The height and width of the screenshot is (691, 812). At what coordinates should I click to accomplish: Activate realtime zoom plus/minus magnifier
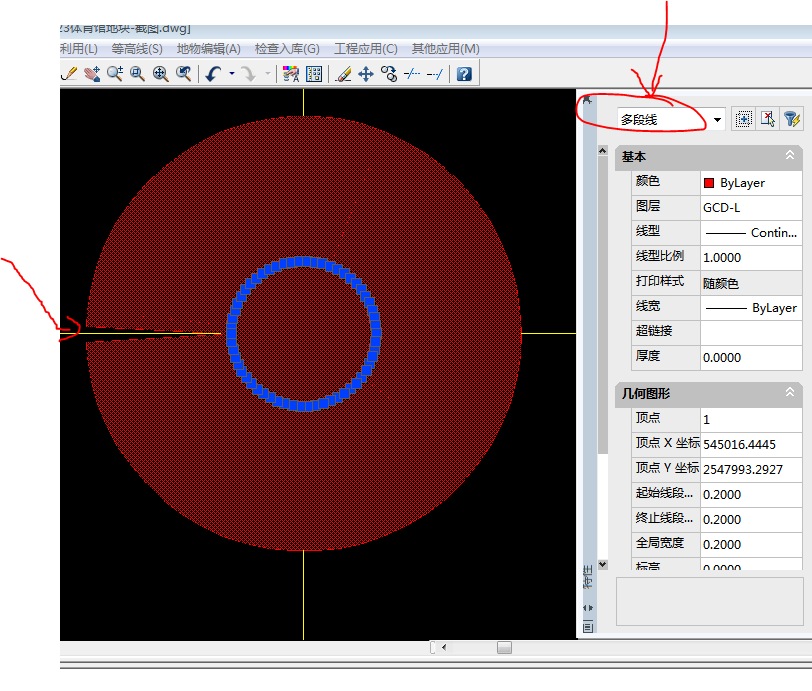[115, 74]
